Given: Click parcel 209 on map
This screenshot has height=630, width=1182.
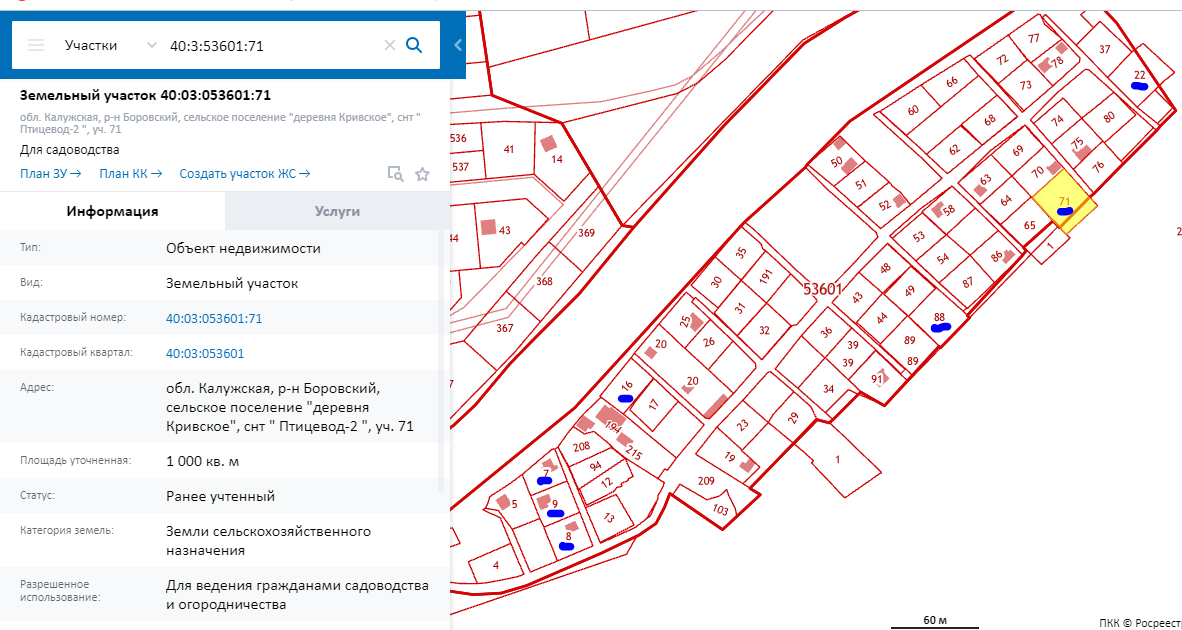Looking at the screenshot, I should click(x=706, y=481).
